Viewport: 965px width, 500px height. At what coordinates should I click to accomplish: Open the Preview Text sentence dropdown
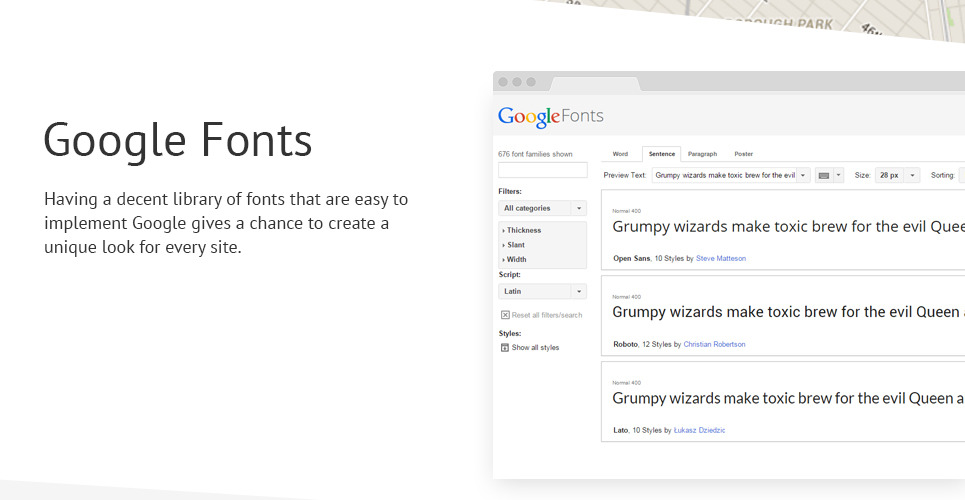coord(731,175)
